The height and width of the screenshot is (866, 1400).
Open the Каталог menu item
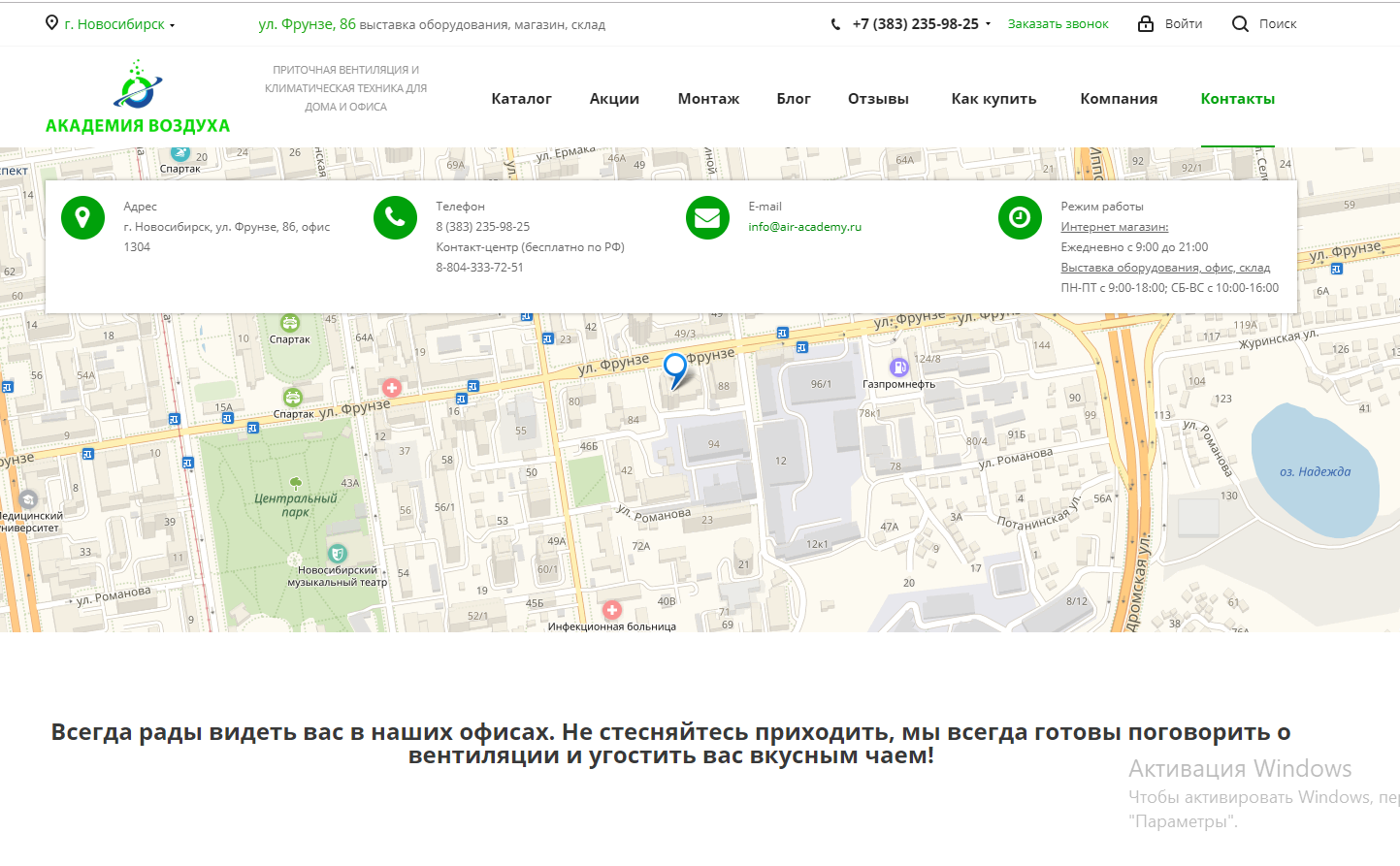tap(521, 99)
